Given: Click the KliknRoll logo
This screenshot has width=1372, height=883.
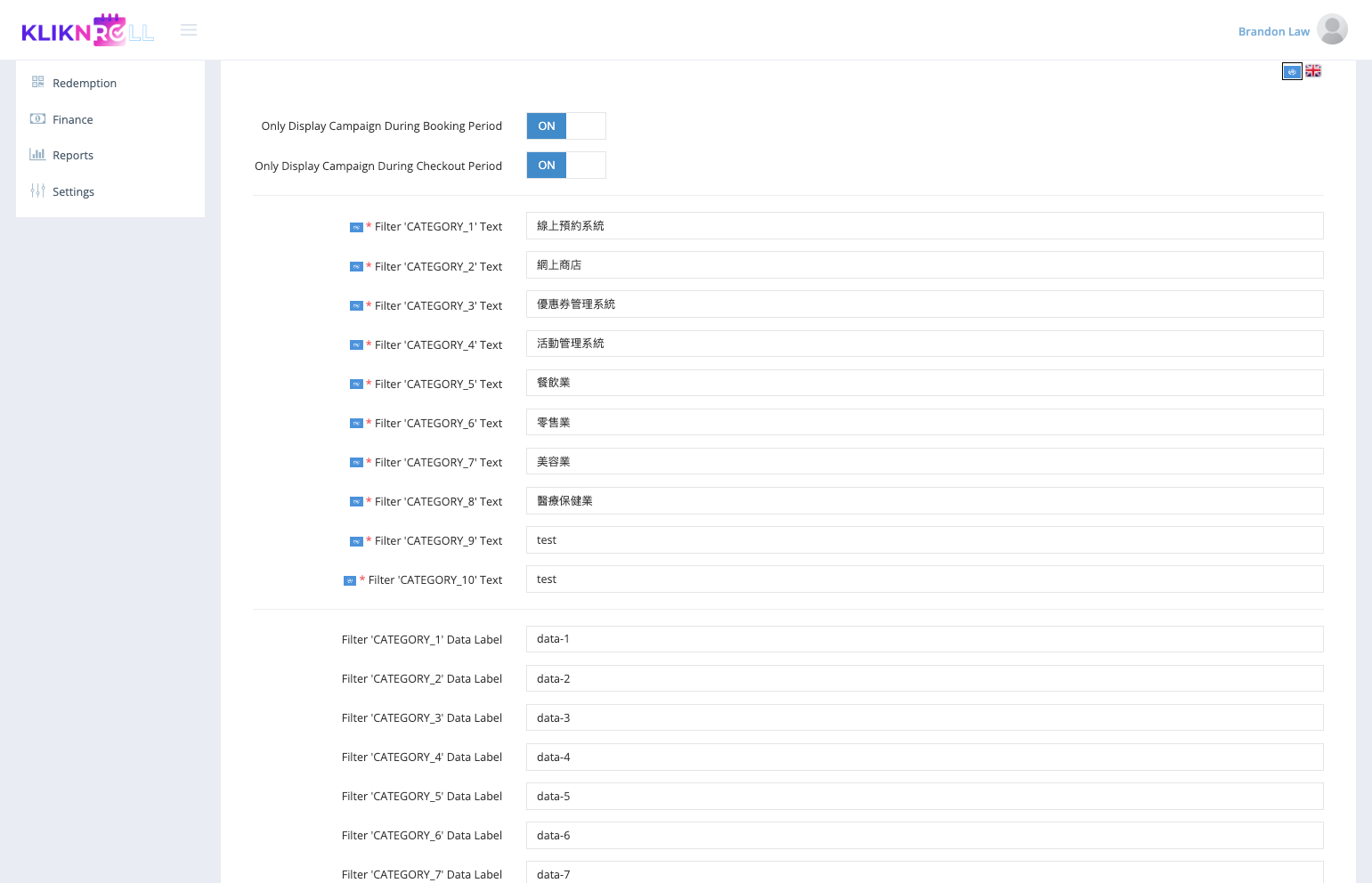Looking at the screenshot, I should tap(87, 30).
